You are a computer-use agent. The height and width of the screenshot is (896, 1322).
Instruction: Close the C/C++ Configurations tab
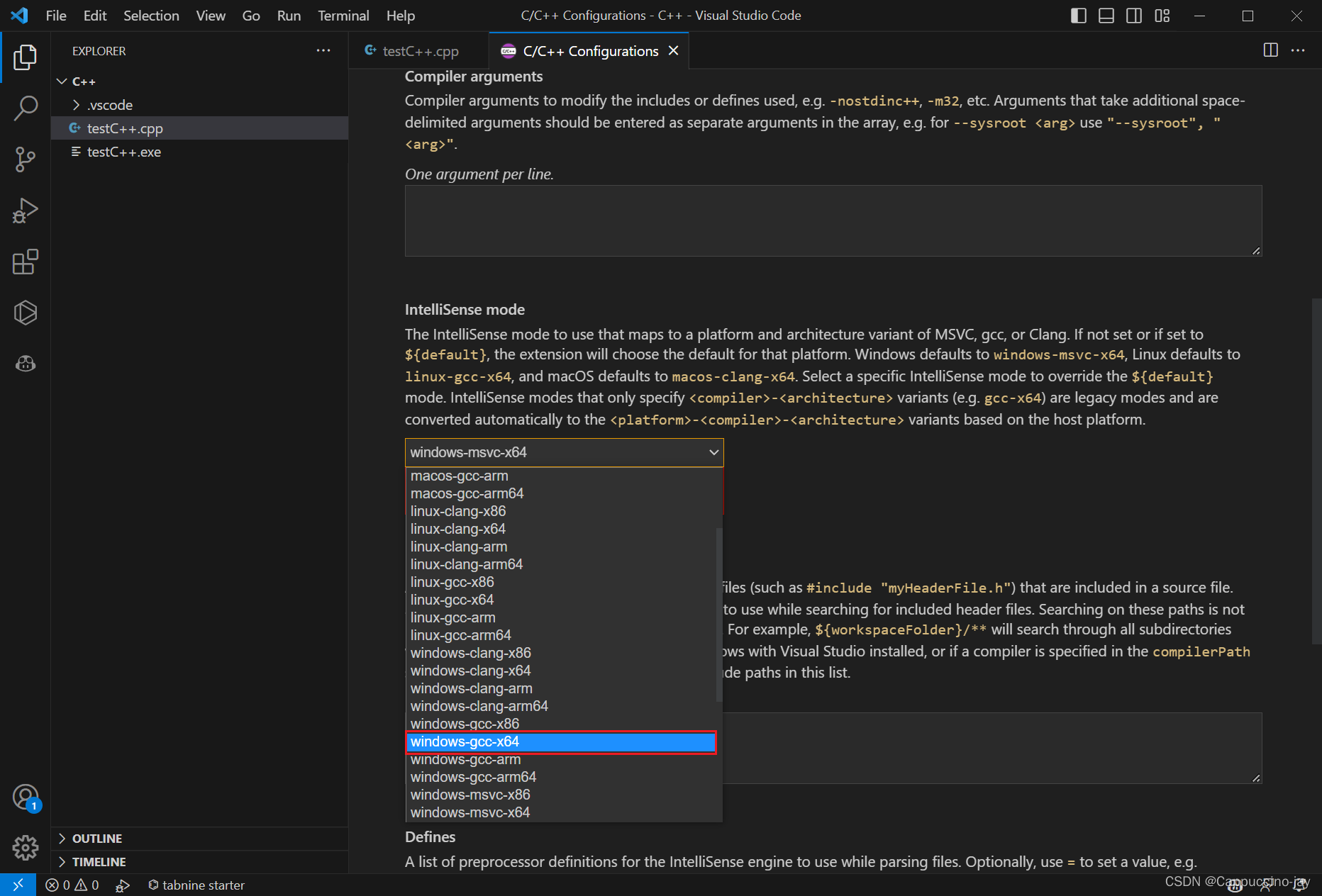click(x=674, y=50)
